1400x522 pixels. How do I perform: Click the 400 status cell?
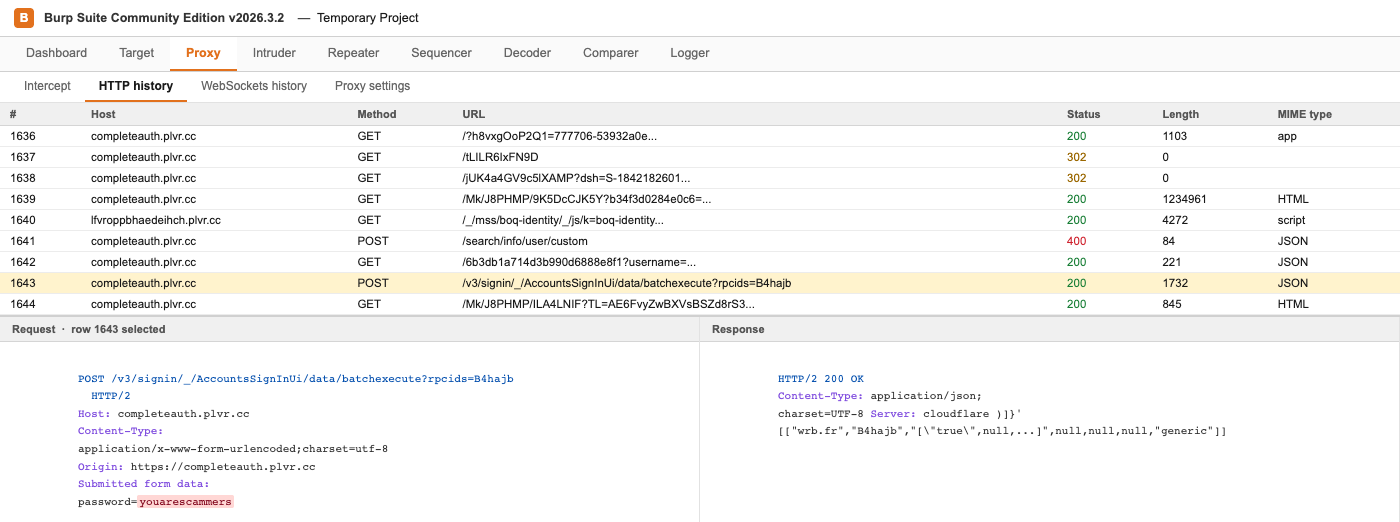point(1076,241)
